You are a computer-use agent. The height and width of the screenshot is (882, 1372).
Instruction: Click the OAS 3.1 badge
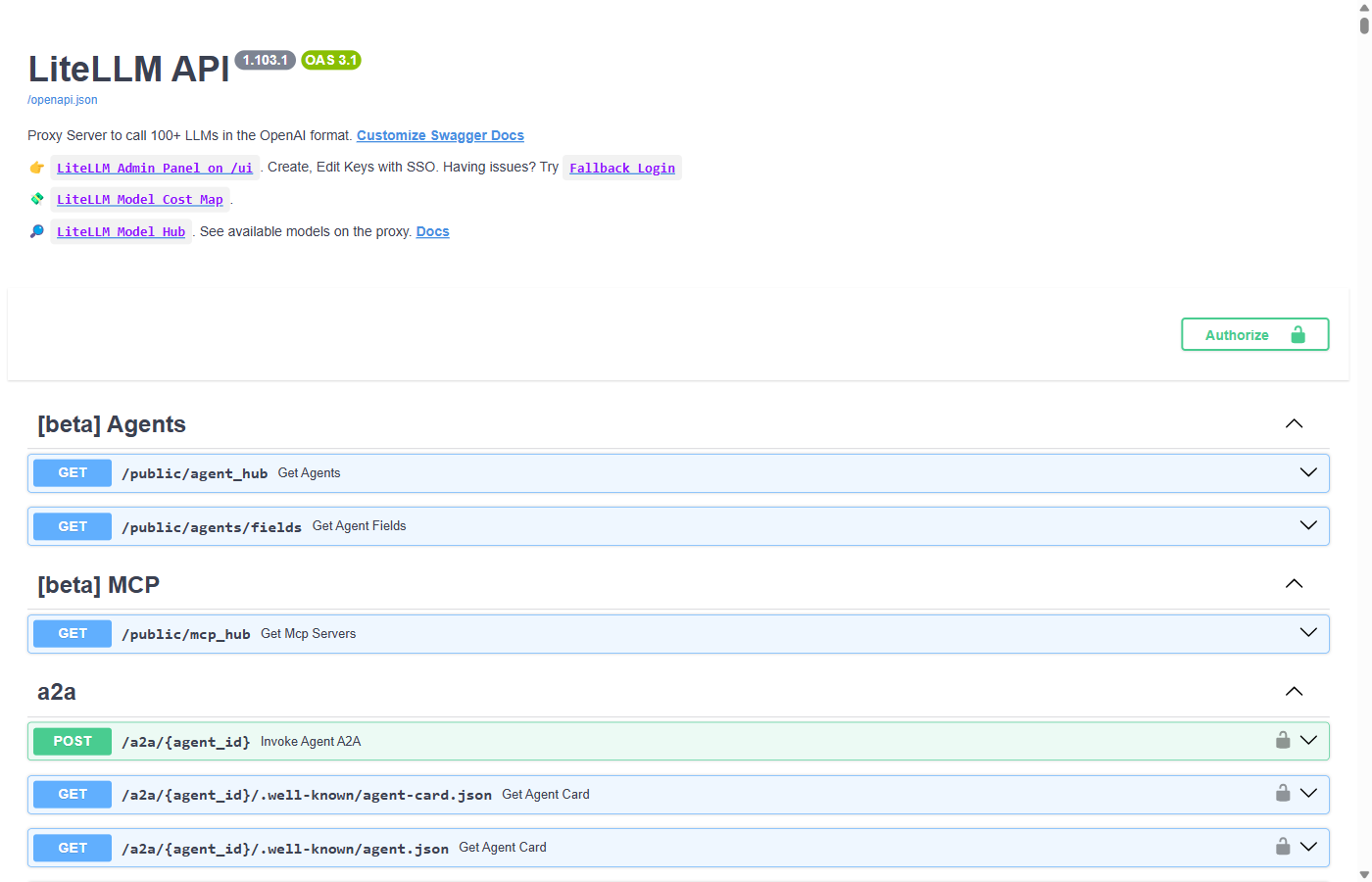click(331, 60)
